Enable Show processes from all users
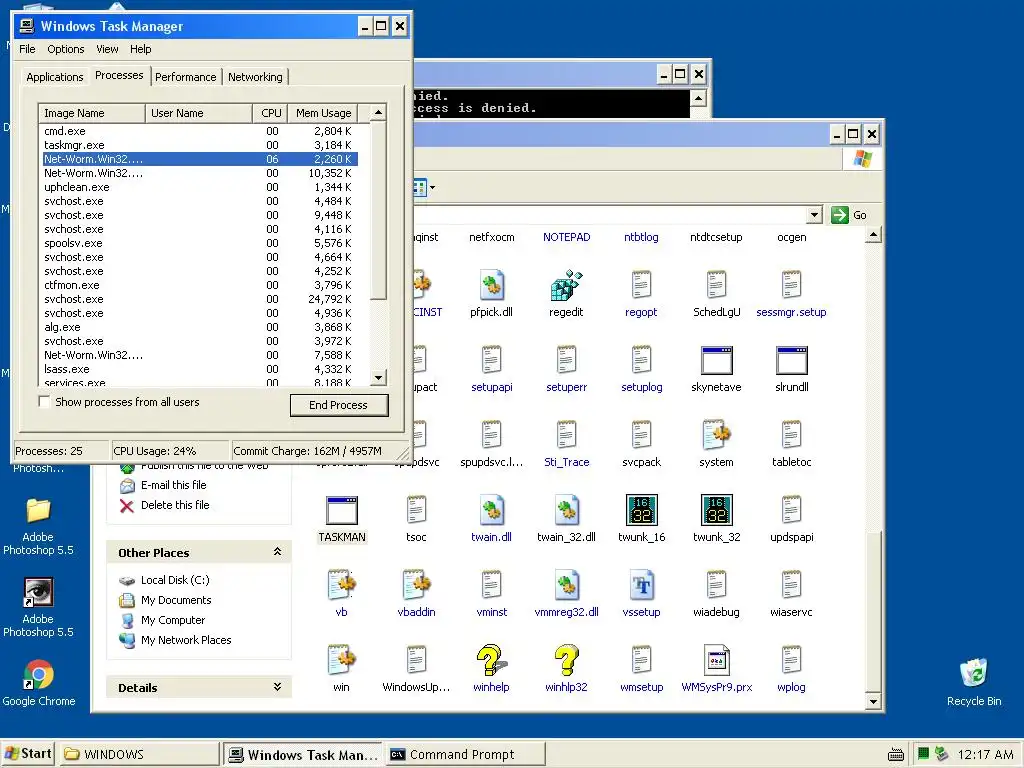 click(x=44, y=402)
